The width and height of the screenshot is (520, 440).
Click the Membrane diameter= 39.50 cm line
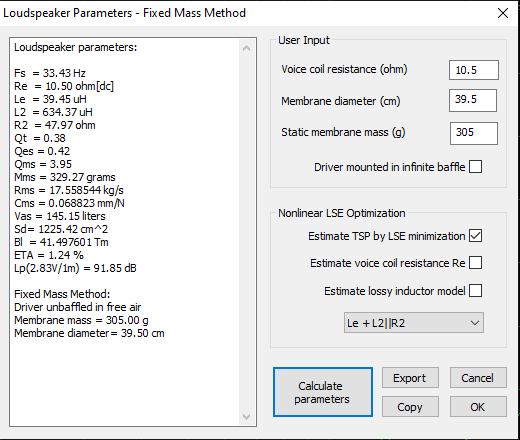(x=89, y=333)
